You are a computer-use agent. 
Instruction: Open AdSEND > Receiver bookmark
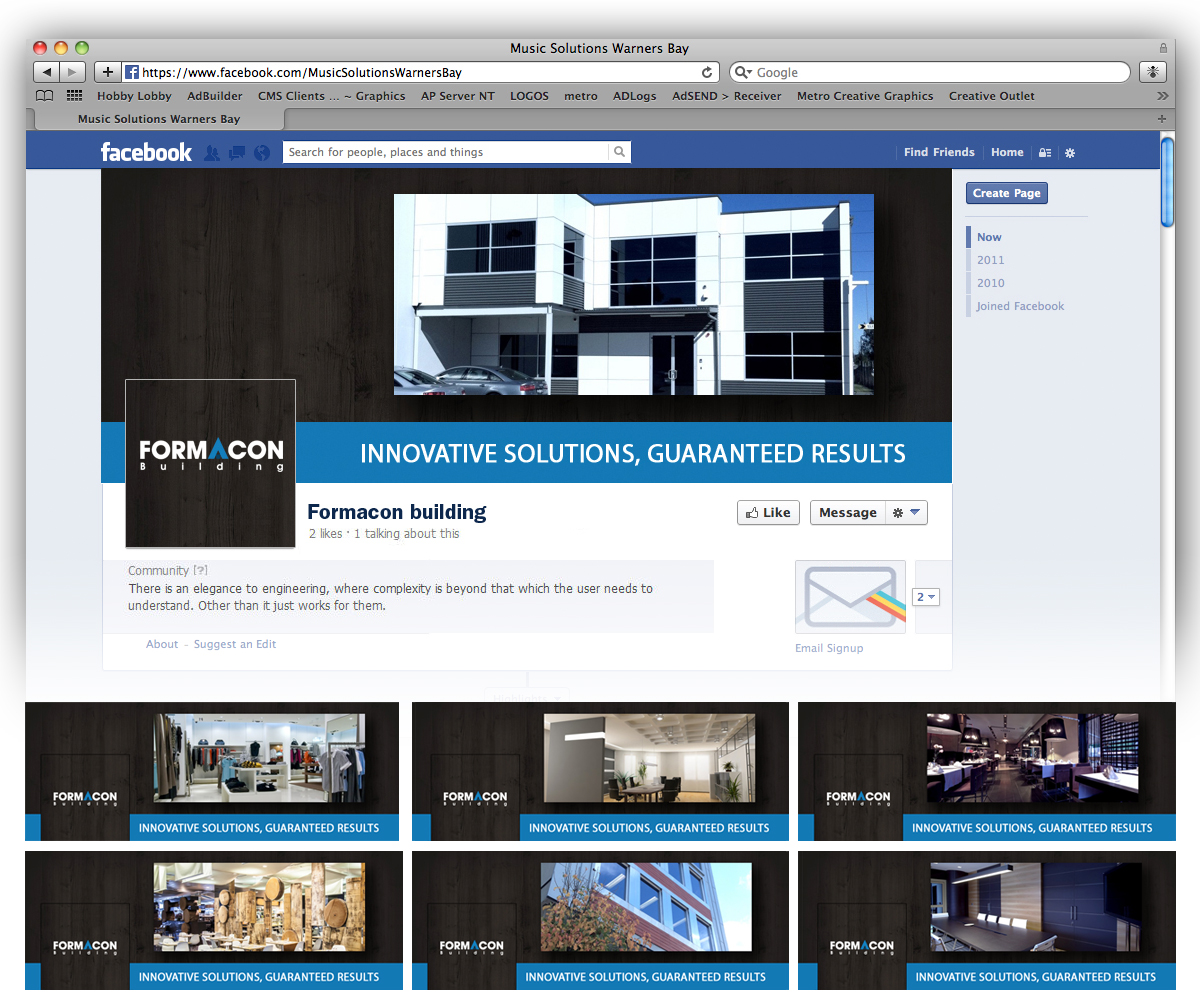click(727, 96)
